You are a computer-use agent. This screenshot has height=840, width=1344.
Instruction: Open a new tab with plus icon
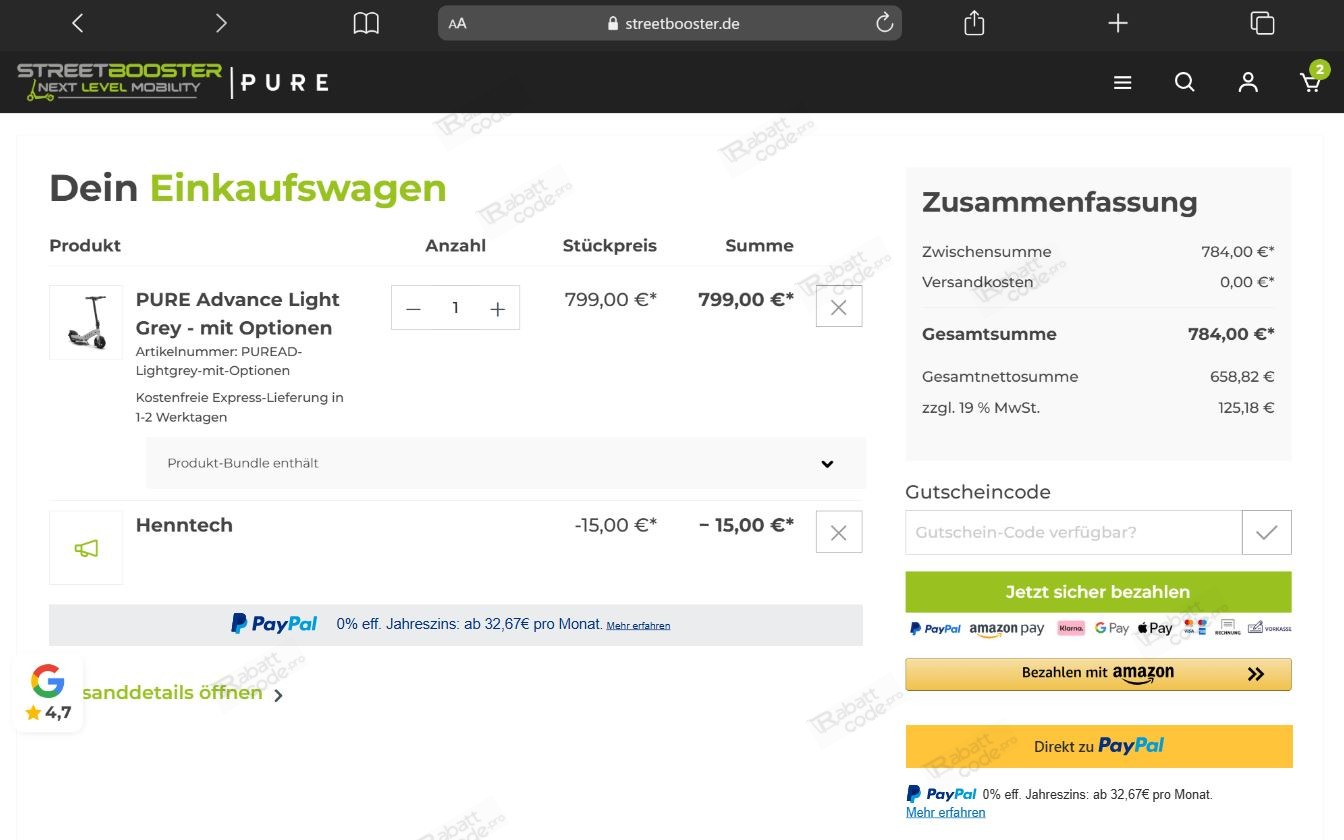click(1118, 23)
